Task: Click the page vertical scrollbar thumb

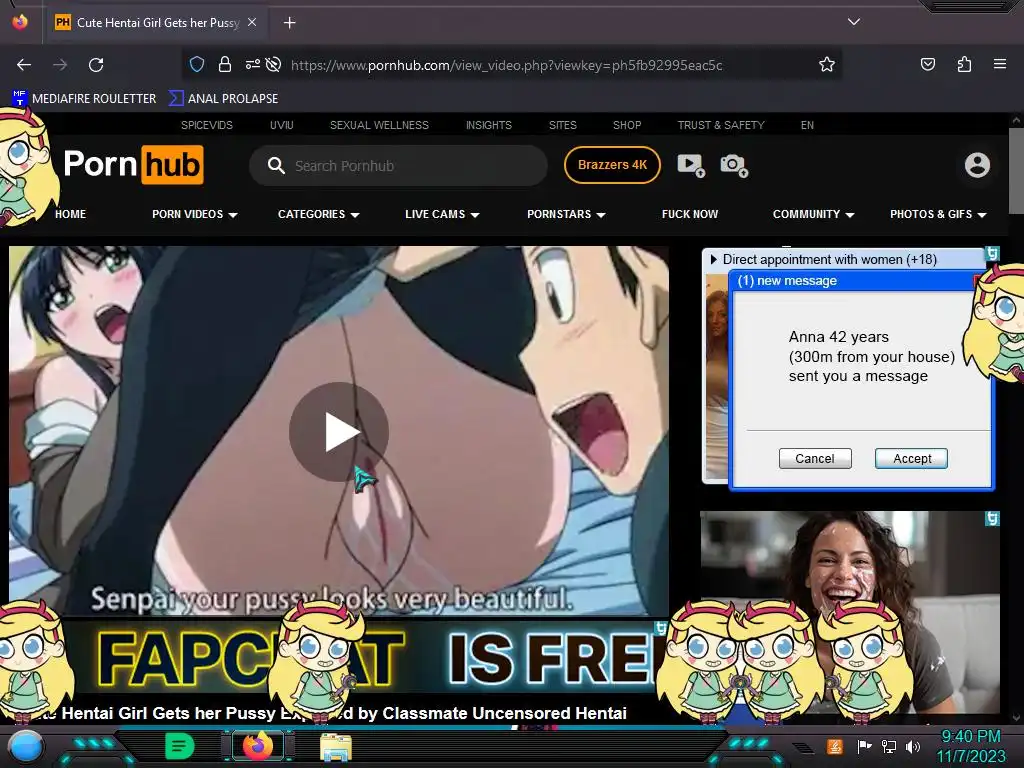Action: tap(1016, 170)
